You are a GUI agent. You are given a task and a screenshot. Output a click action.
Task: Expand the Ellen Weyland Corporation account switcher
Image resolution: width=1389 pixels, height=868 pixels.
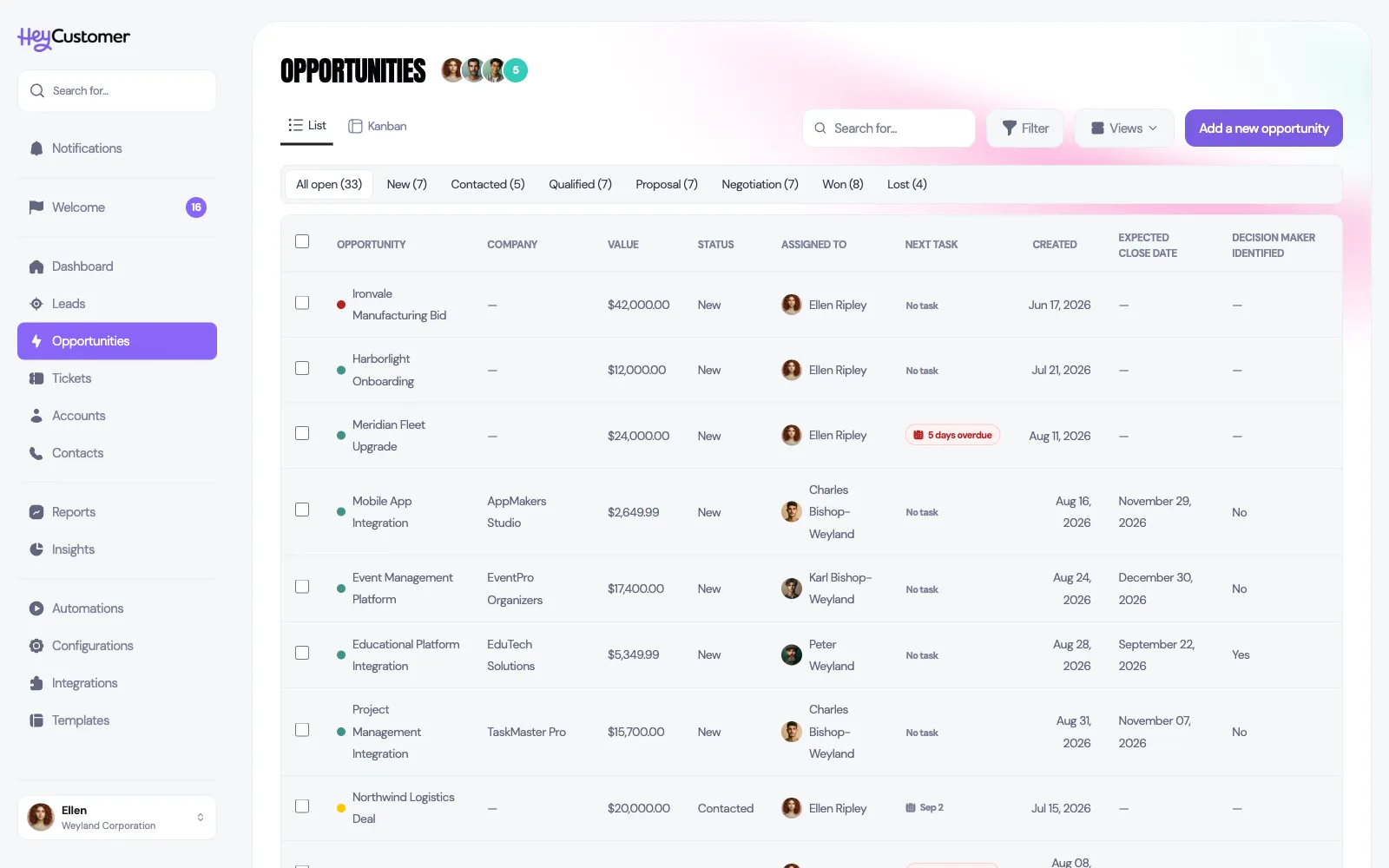point(117,818)
